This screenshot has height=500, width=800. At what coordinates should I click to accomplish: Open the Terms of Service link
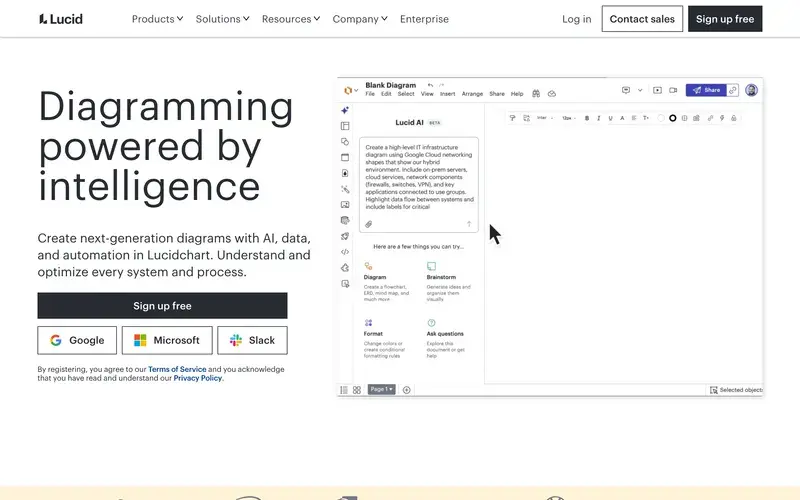tap(177, 369)
